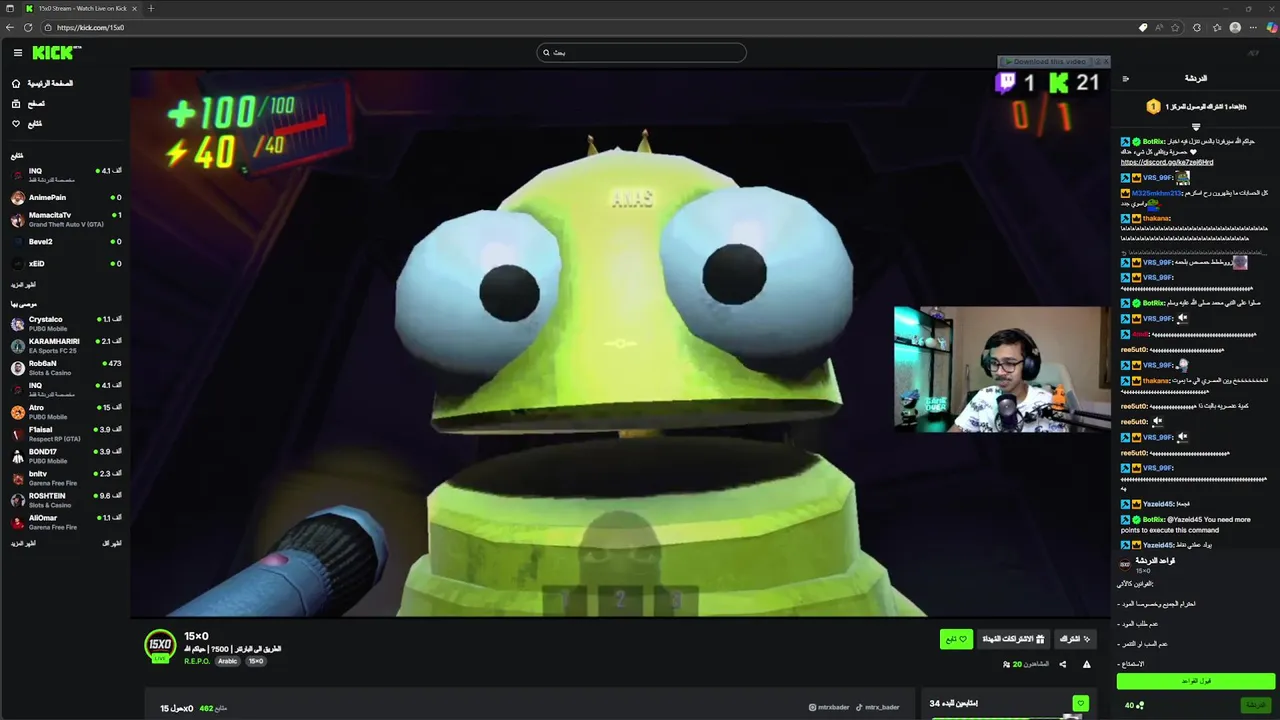Open xEID channel in the sidebar
The width and height of the screenshot is (1280, 720).
click(x=66, y=263)
